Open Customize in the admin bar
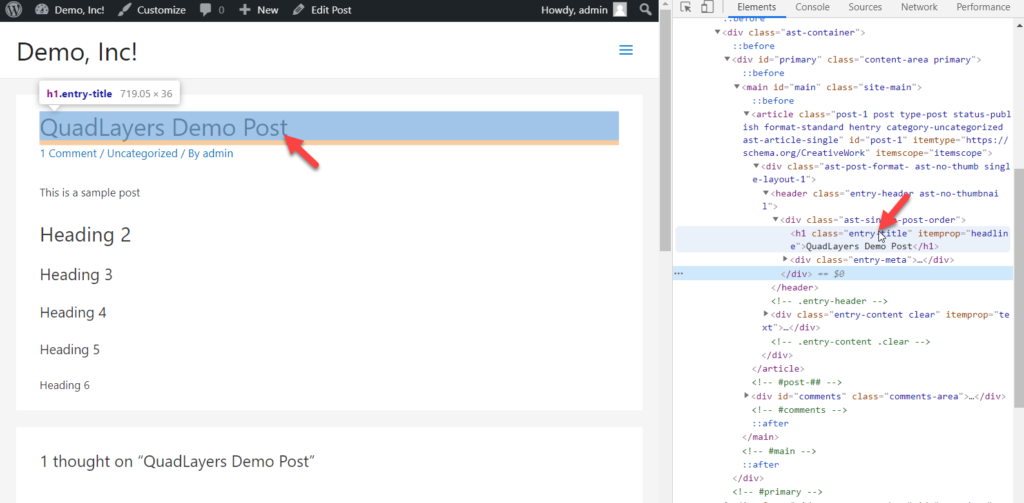The height and width of the screenshot is (503, 1024). [x=152, y=10]
